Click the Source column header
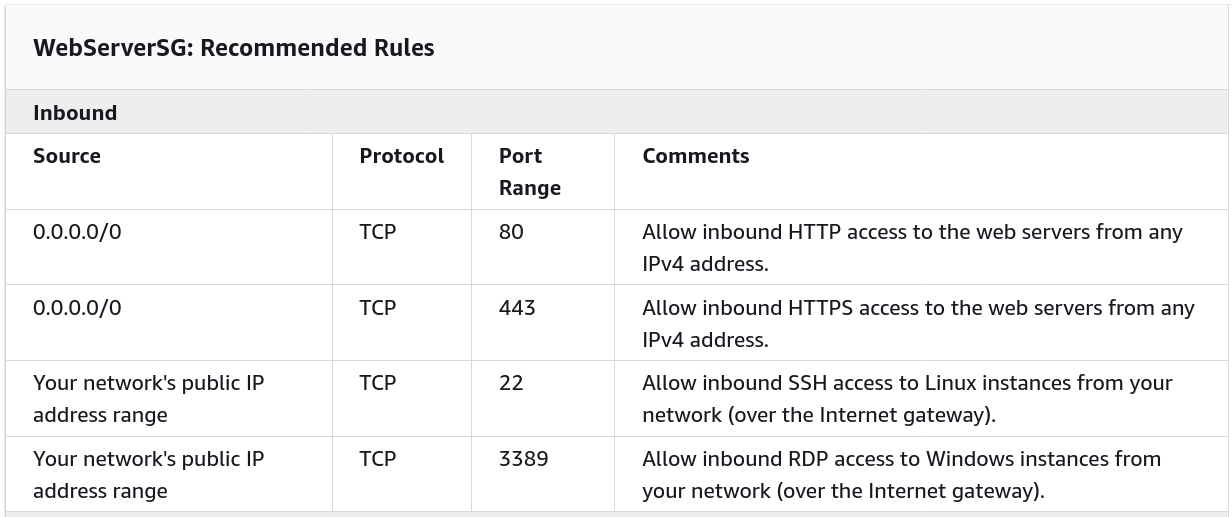The height and width of the screenshot is (517, 1232). pyautogui.click(x=67, y=156)
